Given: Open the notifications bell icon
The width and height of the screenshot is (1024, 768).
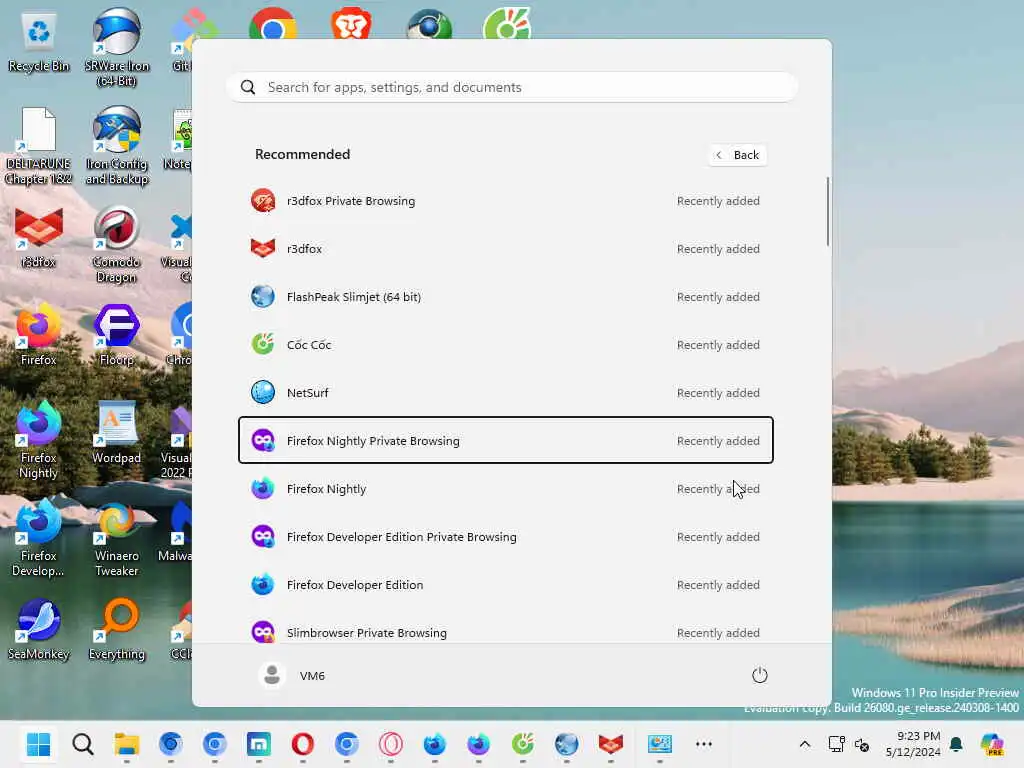Looking at the screenshot, I should (x=956, y=744).
